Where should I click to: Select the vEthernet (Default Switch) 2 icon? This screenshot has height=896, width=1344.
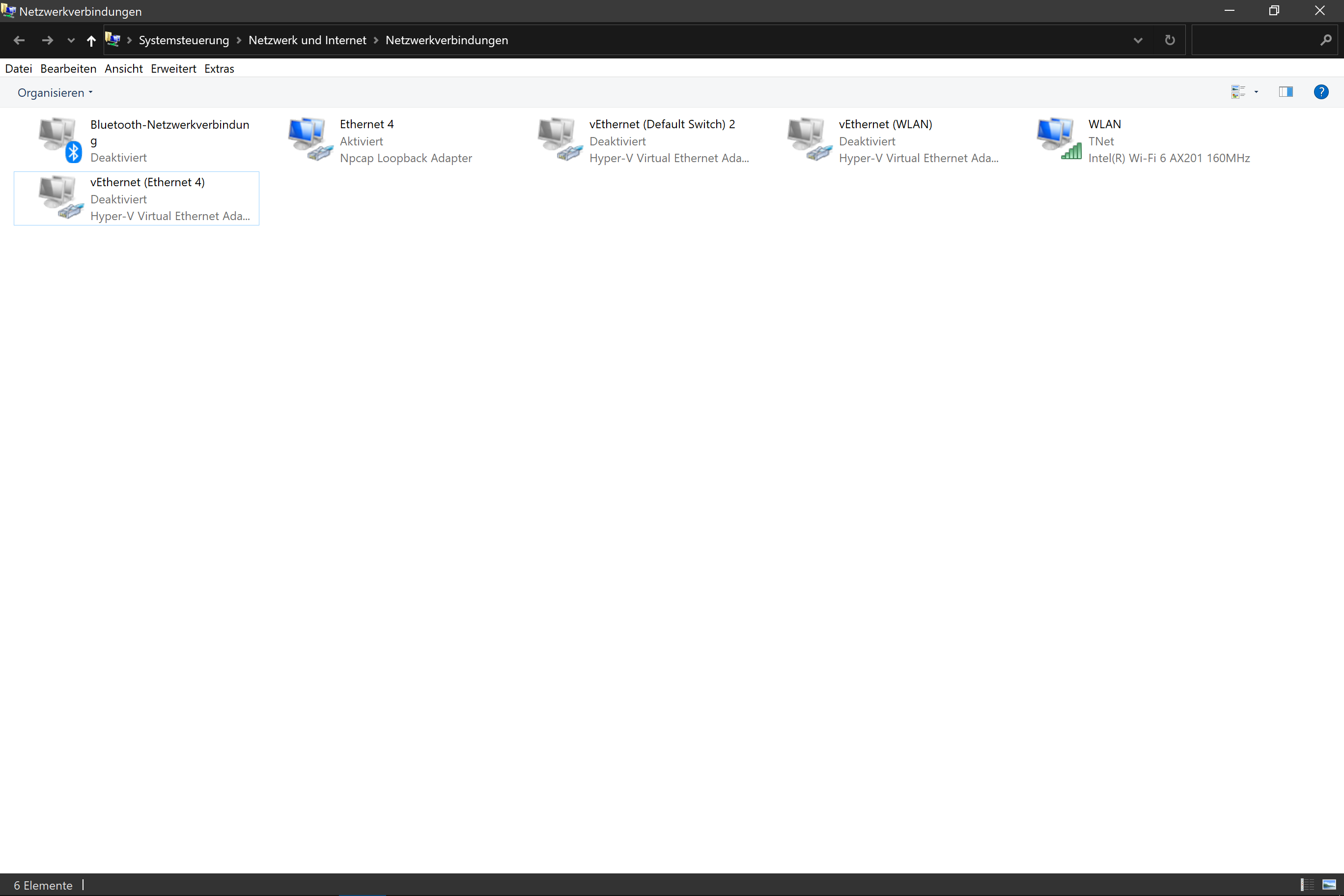(x=560, y=139)
